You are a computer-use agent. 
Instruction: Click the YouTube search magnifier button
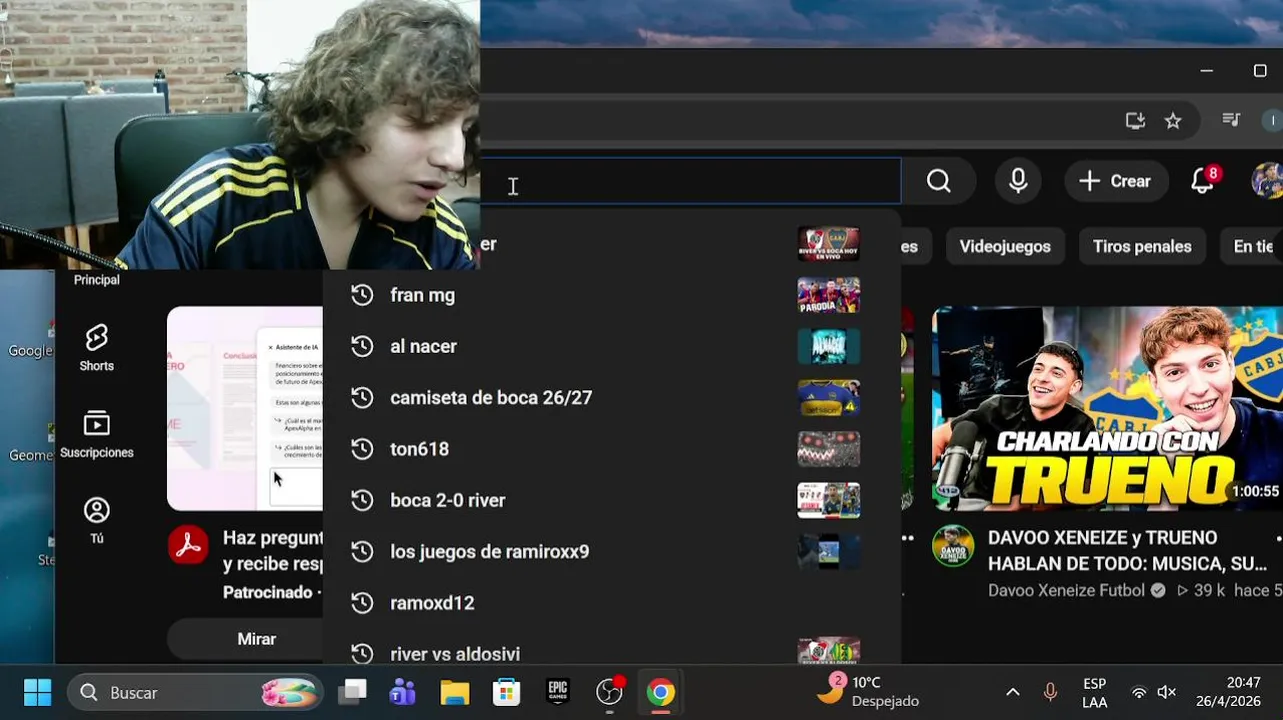point(938,181)
